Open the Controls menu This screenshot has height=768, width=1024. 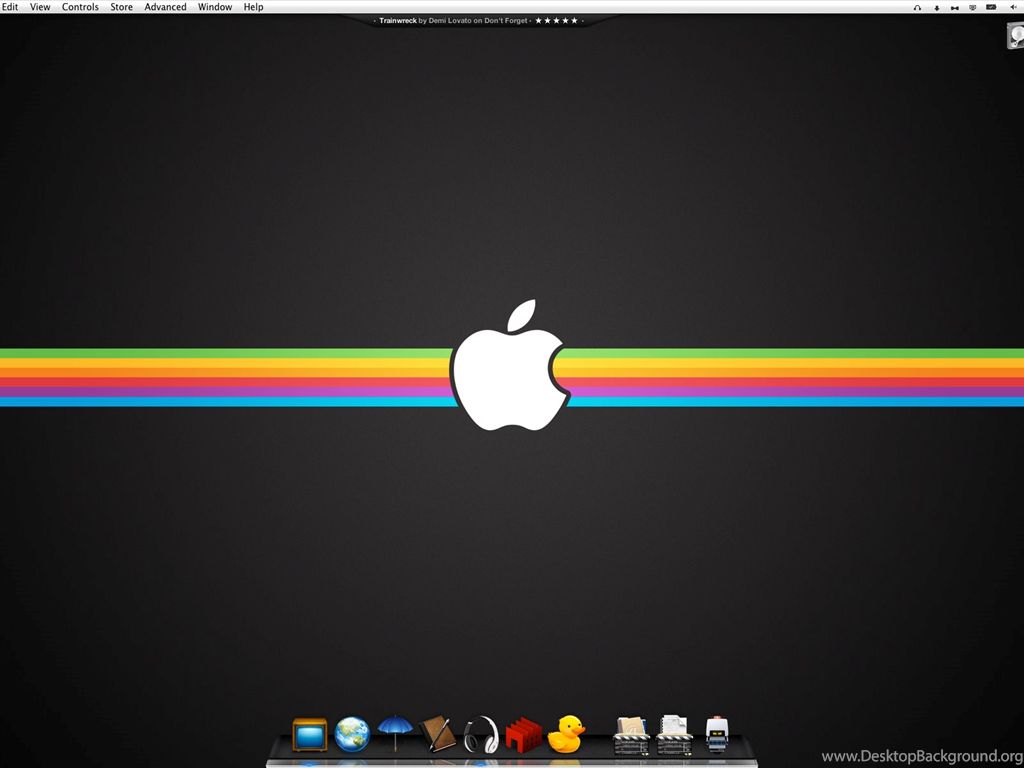(x=80, y=7)
